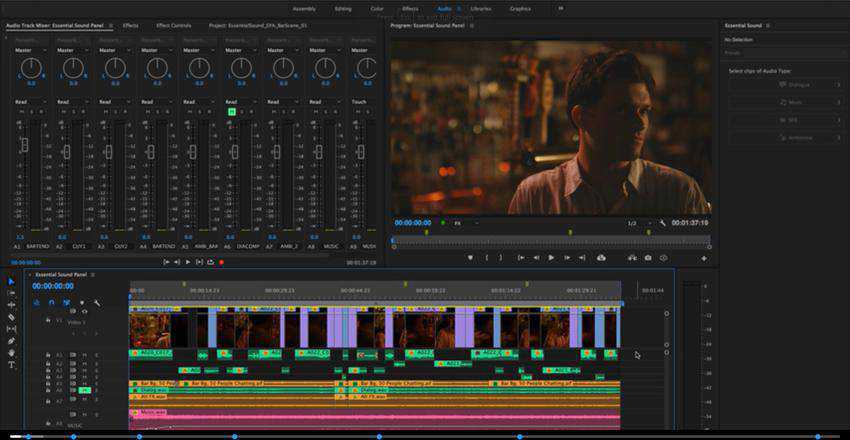This screenshot has height=440, width=850.
Task: Click the Export Frame camera icon
Action: [648, 257]
